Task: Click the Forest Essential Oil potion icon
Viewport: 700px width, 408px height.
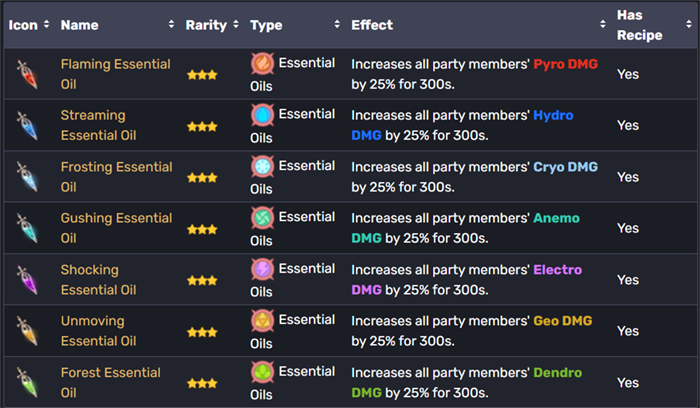Action: coord(26,382)
